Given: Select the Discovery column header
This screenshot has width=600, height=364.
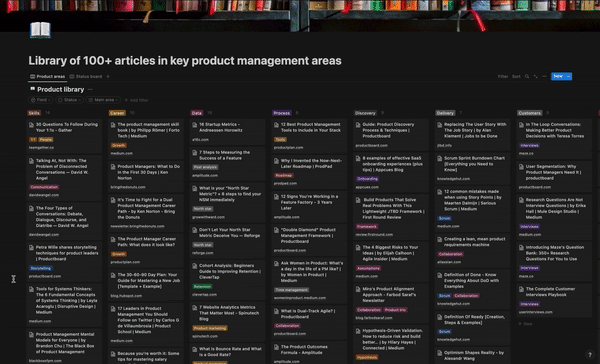Looking at the screenshot, I should tap(365, 113).
